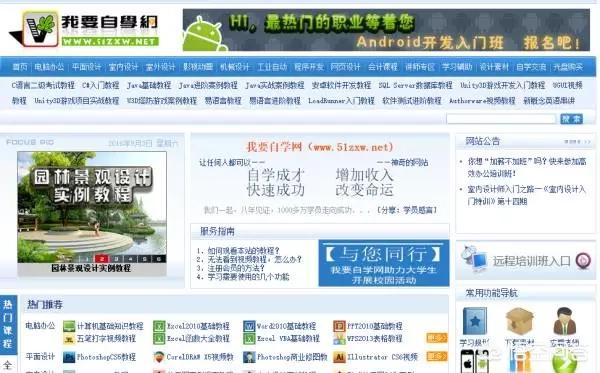
Task: Click the PPT2010基础教程 icon
Action: point(339,326)
